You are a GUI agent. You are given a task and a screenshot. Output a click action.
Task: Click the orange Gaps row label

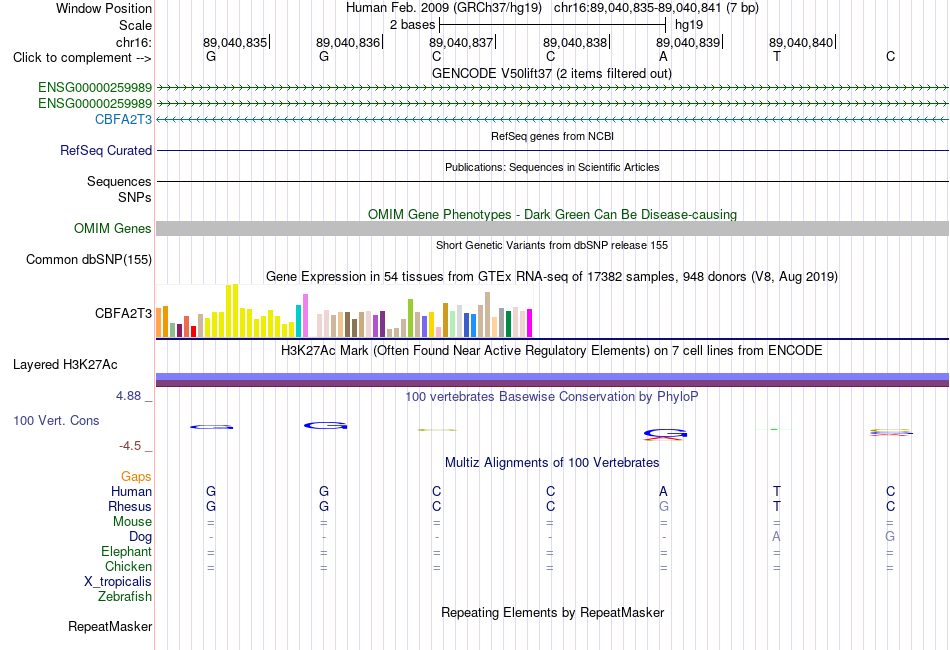click(x=136, y=477)
